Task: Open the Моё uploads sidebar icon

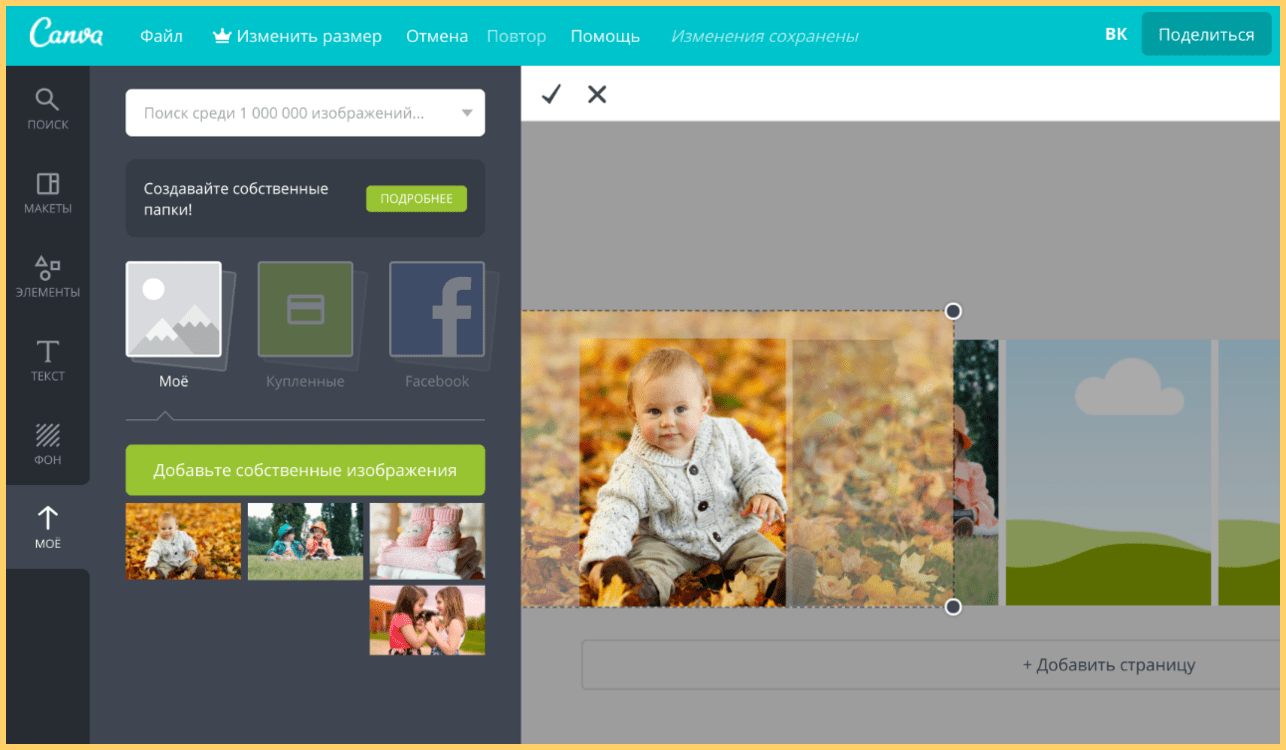Action: click(48, 527)
